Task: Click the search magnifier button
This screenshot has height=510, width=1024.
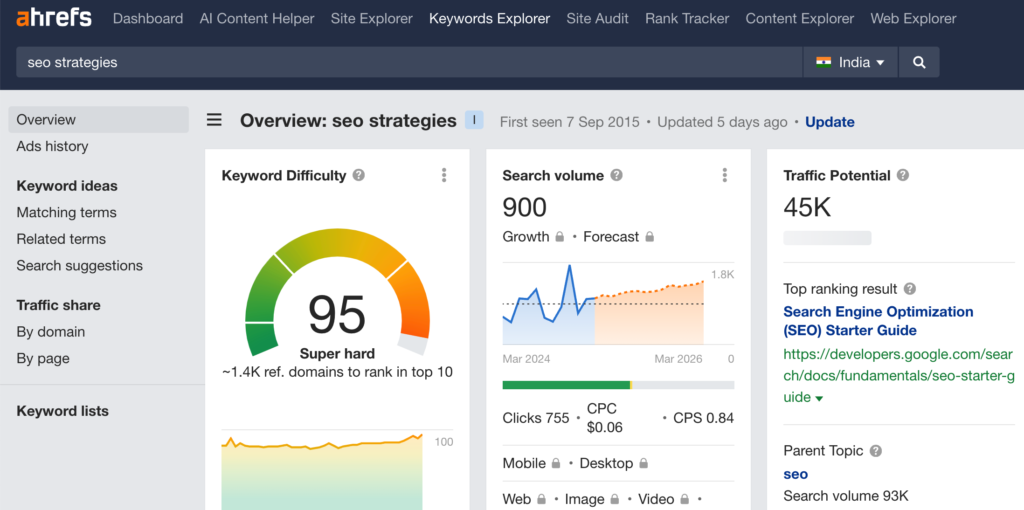Action: 919,62
